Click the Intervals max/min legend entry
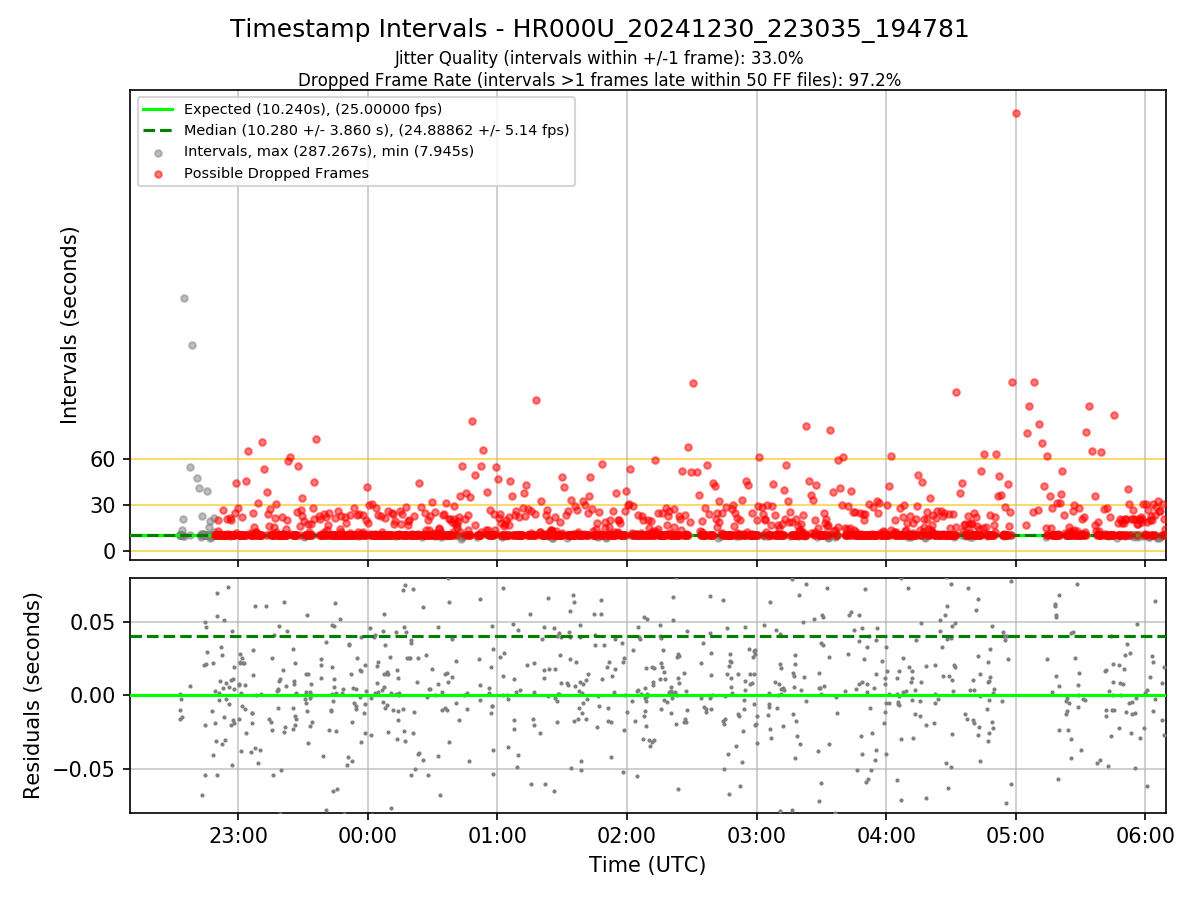Viewport: 1200px width, 900px height. (314, 152)
